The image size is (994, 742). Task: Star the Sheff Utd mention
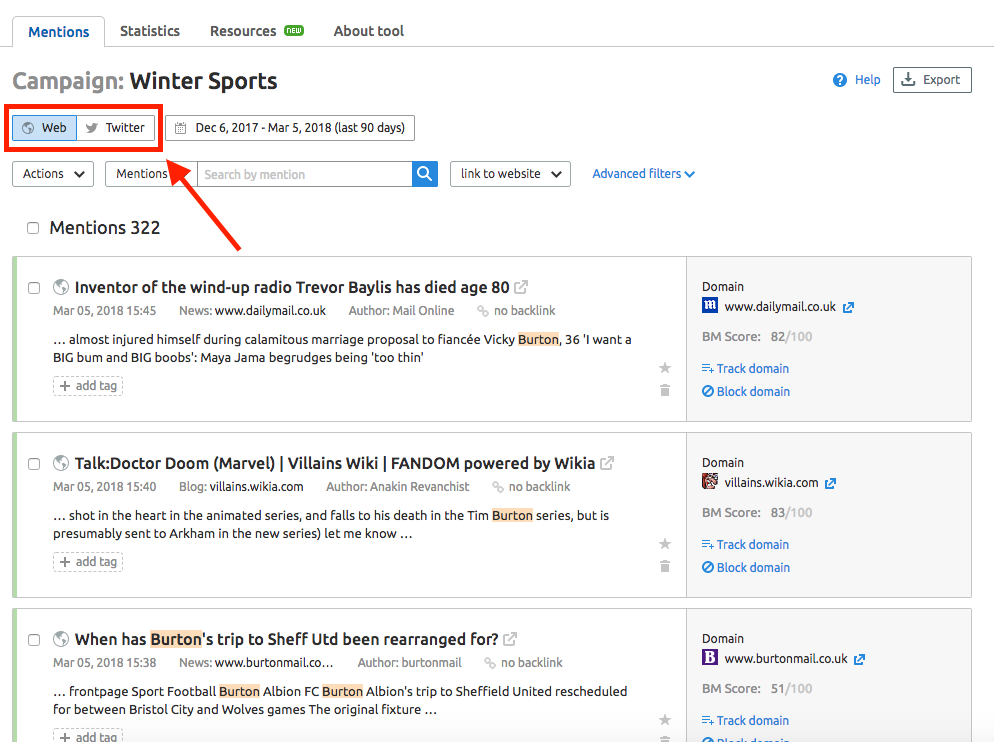(665, 720)
